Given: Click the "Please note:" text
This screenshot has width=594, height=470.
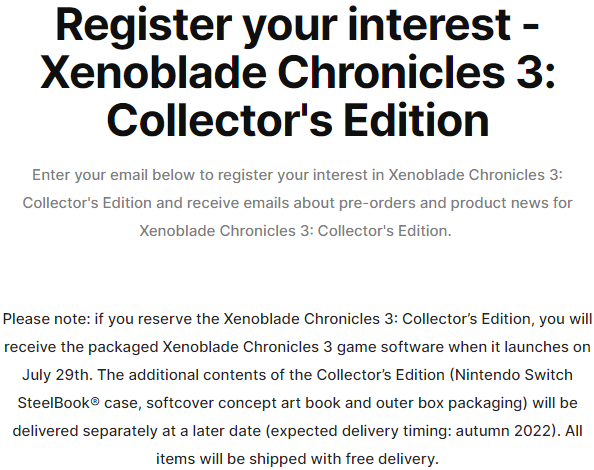Looking at the screenshot, I should [47, 319].
